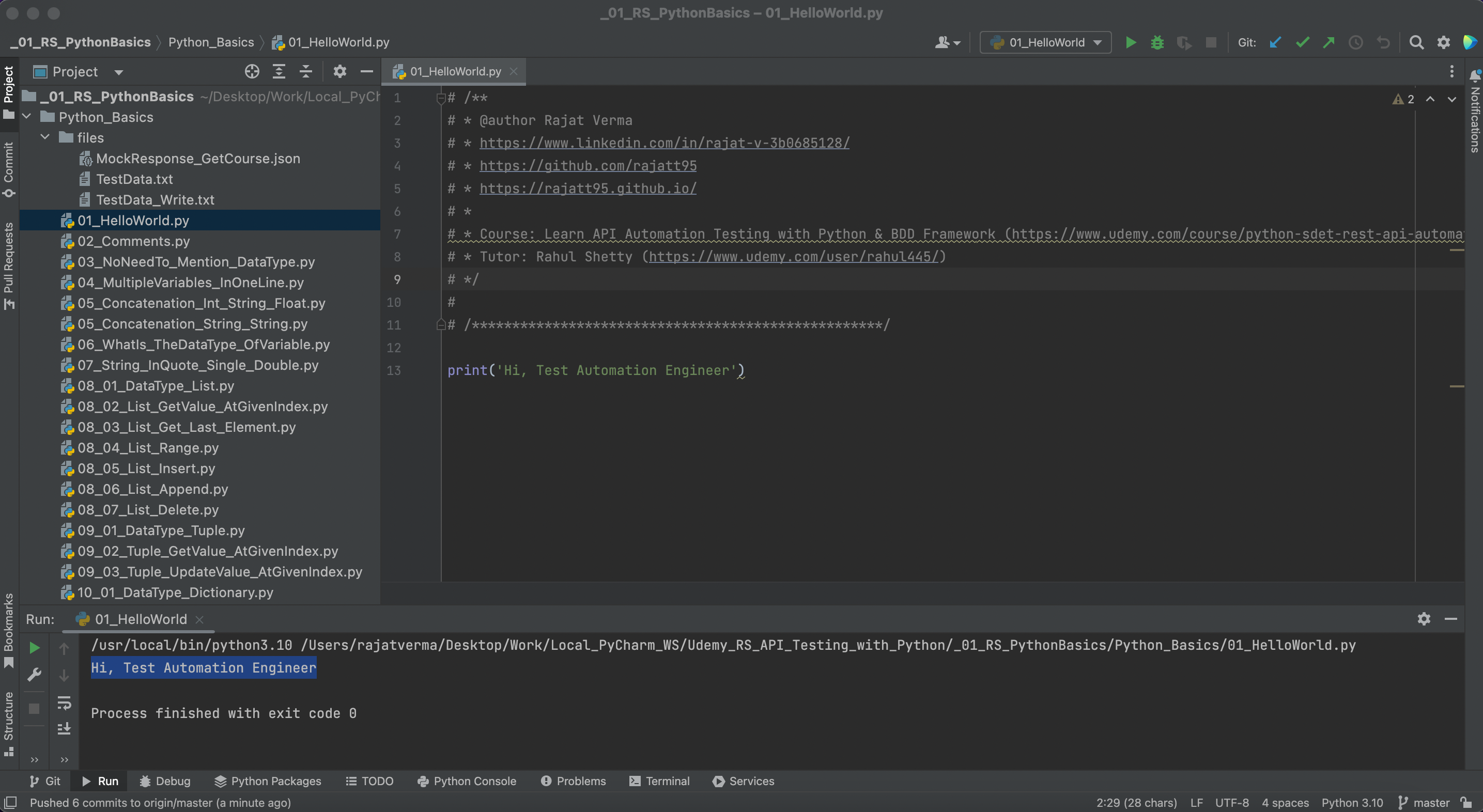Close the 01_HelloWorld Run tab

(x=200, y=619)
